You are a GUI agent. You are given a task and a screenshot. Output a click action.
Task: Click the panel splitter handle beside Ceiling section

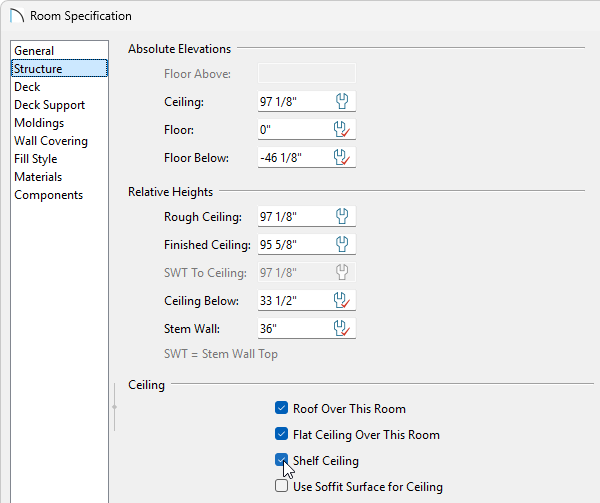click(x=114, y=407)
